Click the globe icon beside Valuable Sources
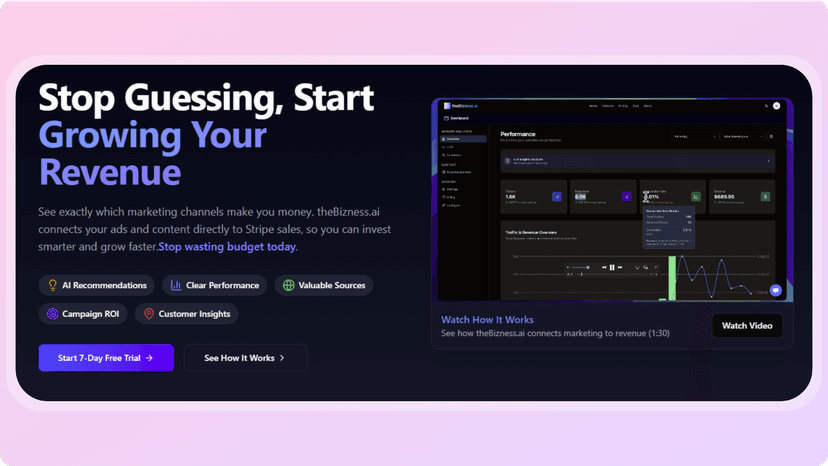 pyautogui.click(x=288, y=285)
